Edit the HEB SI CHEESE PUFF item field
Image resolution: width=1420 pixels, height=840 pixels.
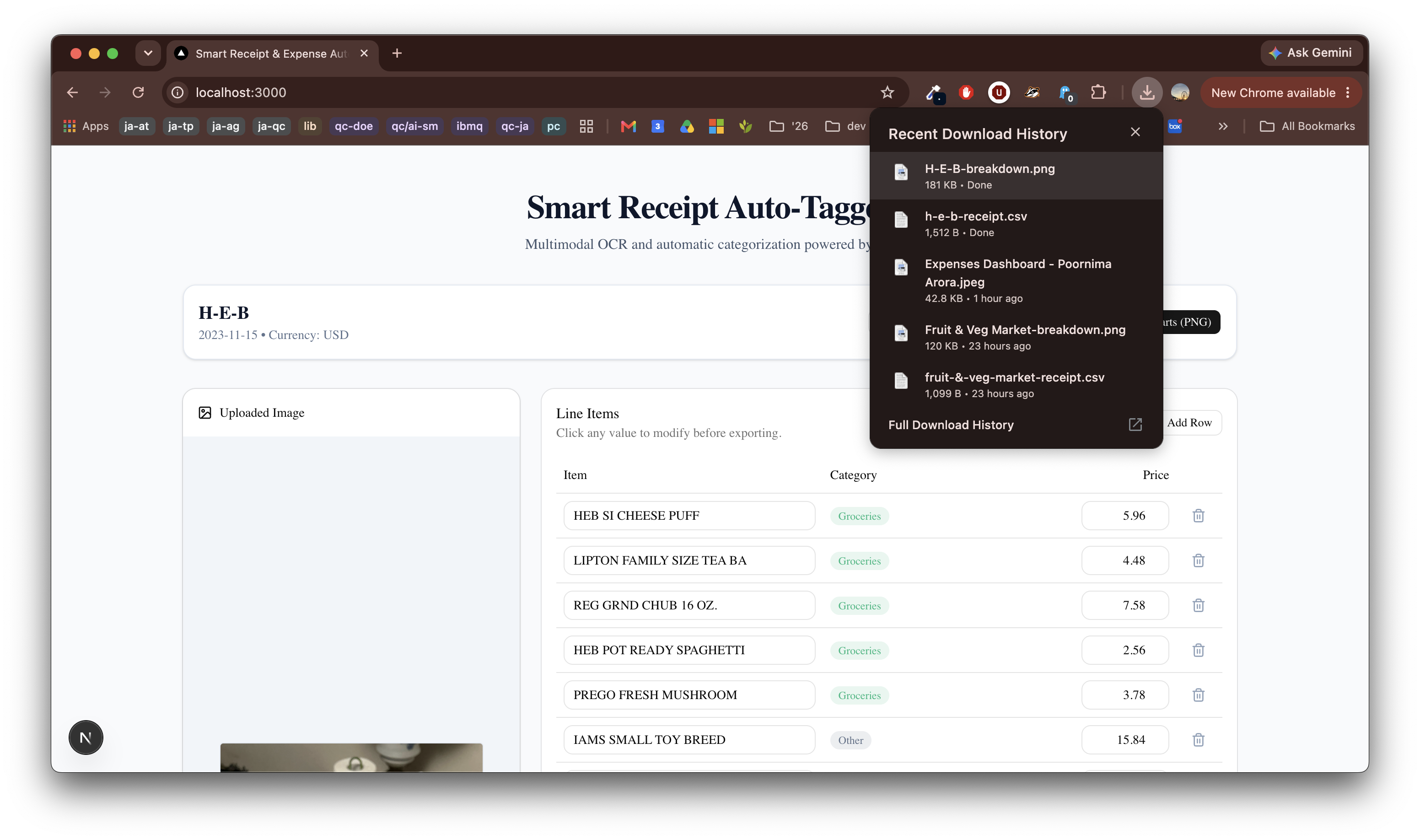[689, 516]
